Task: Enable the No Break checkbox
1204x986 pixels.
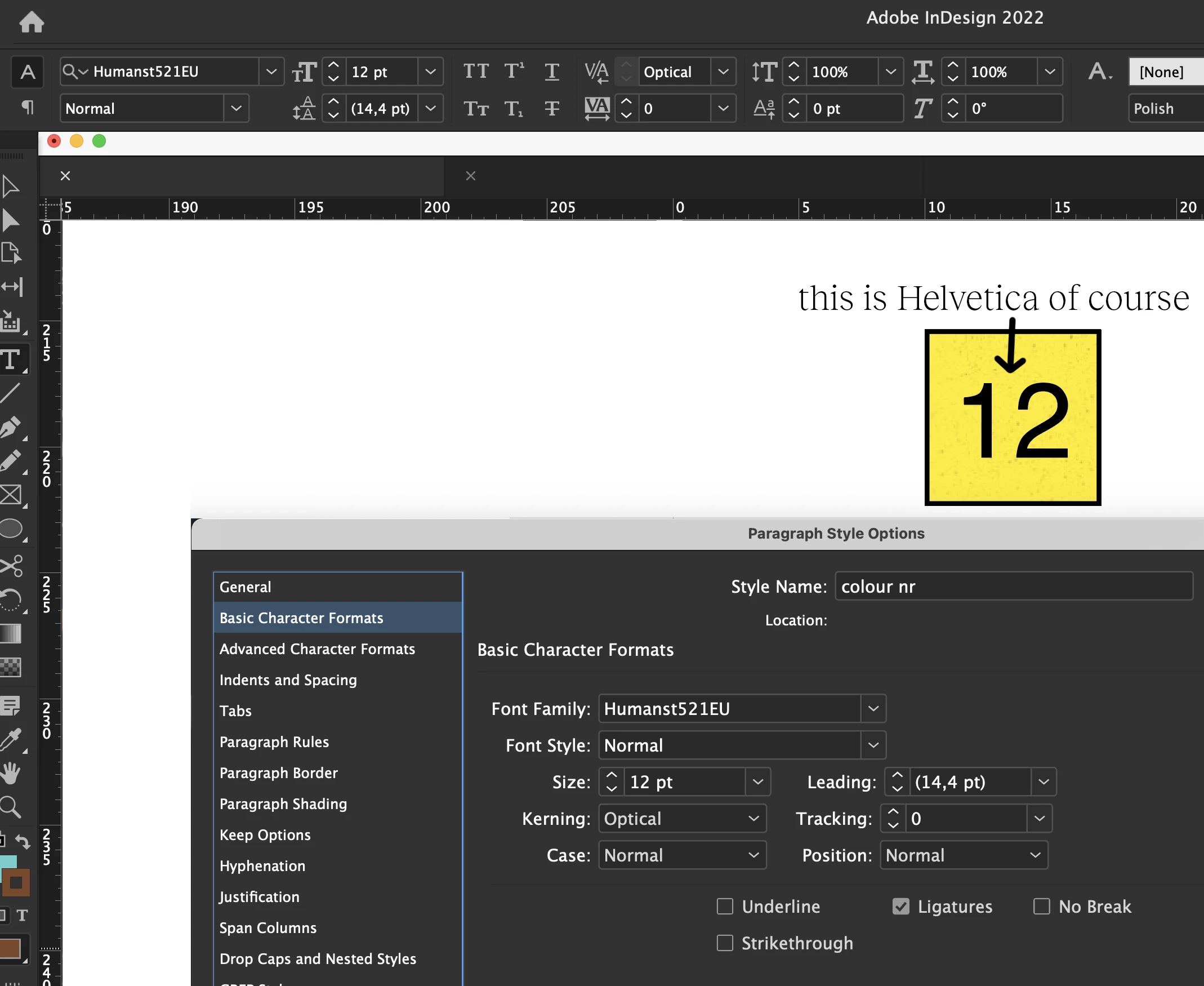Action: [1041, 906]
